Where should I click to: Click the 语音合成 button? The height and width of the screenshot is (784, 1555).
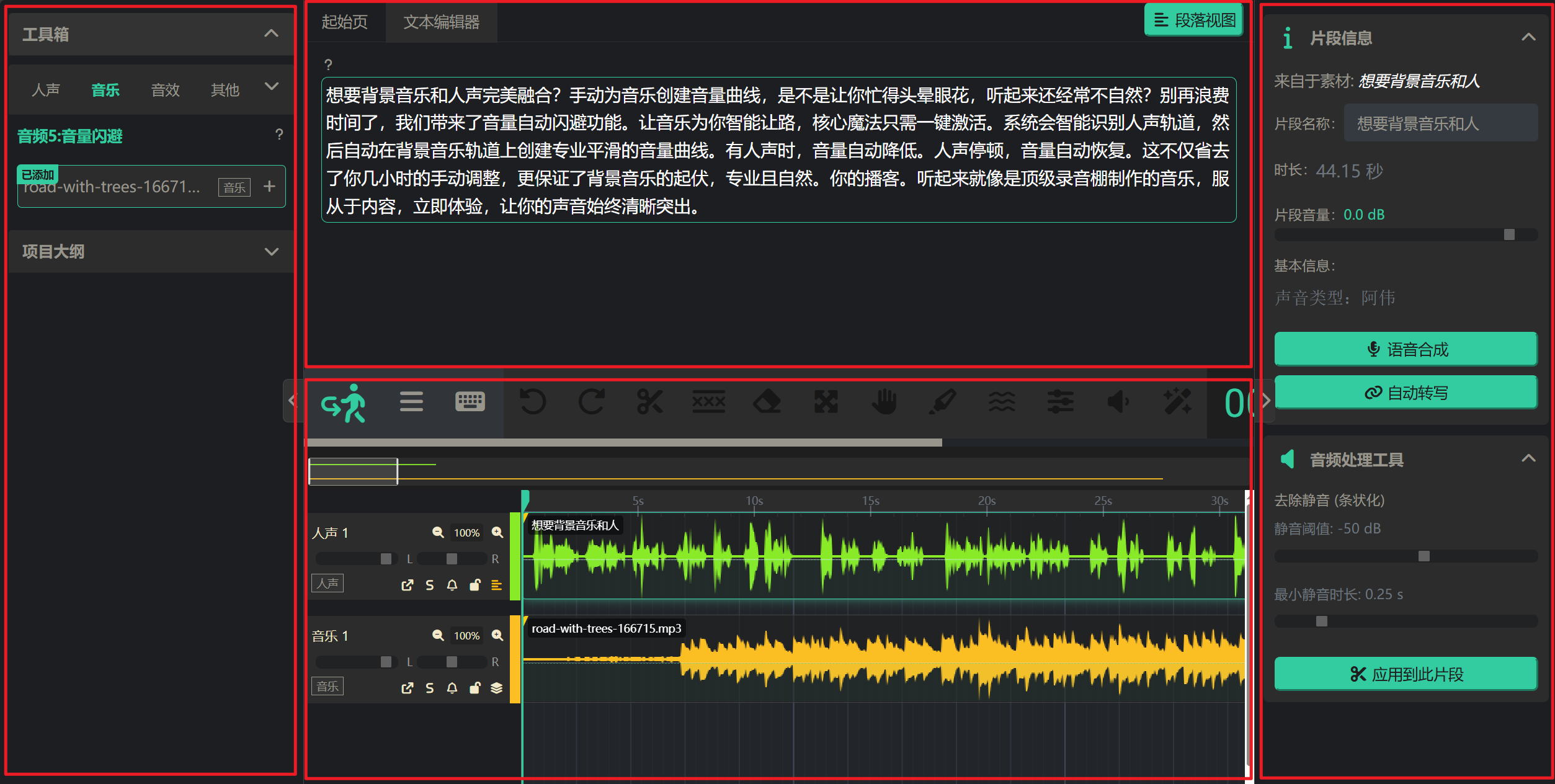[1406, 349]
